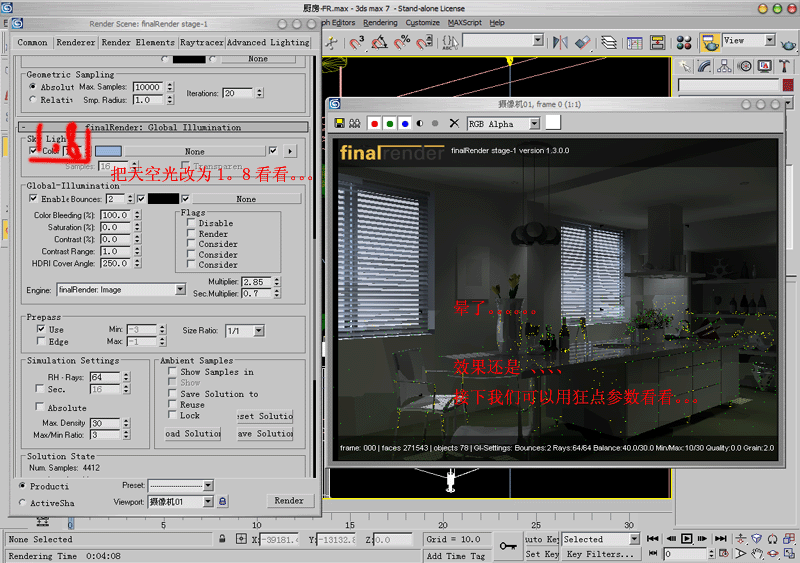800x563 pixels.
Task: Switch to Display command panel tab
Action: click(764, 66)
